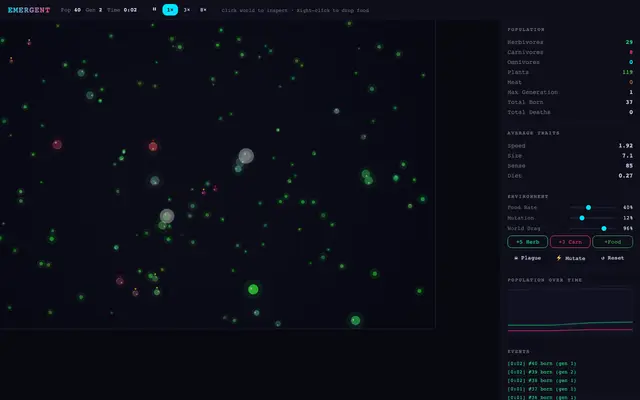Set simulation speed to 8x
This screenshot has height=400, width=640.
(x=203, y=10)
